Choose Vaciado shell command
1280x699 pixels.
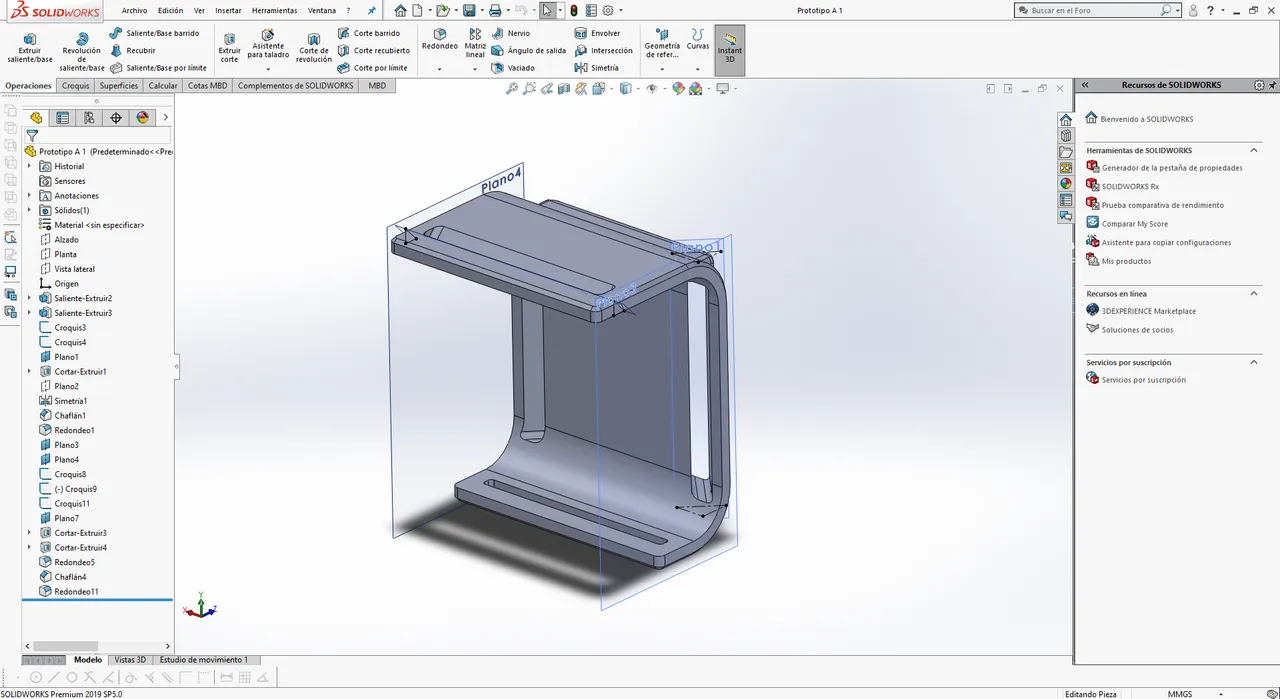tap(512, 67)
